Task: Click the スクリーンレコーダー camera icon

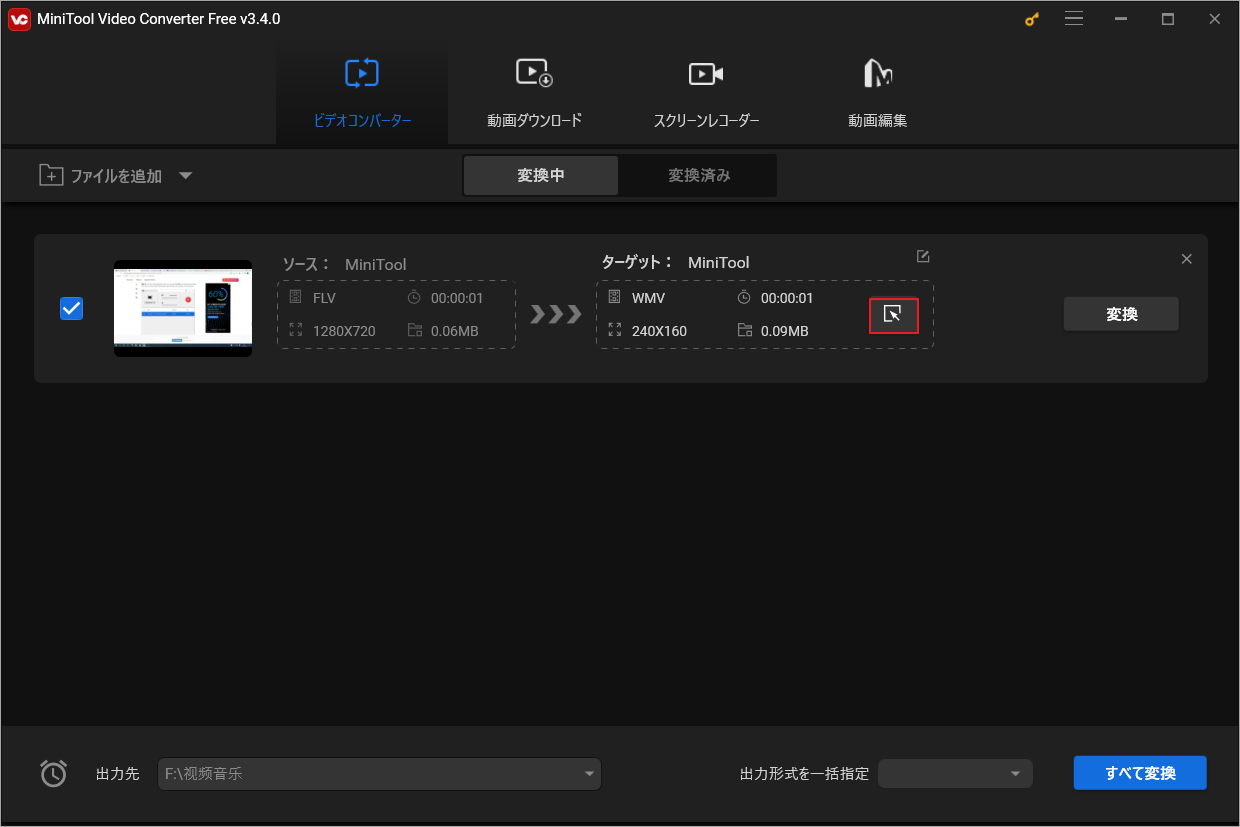Action: click(x=706, y=74)
